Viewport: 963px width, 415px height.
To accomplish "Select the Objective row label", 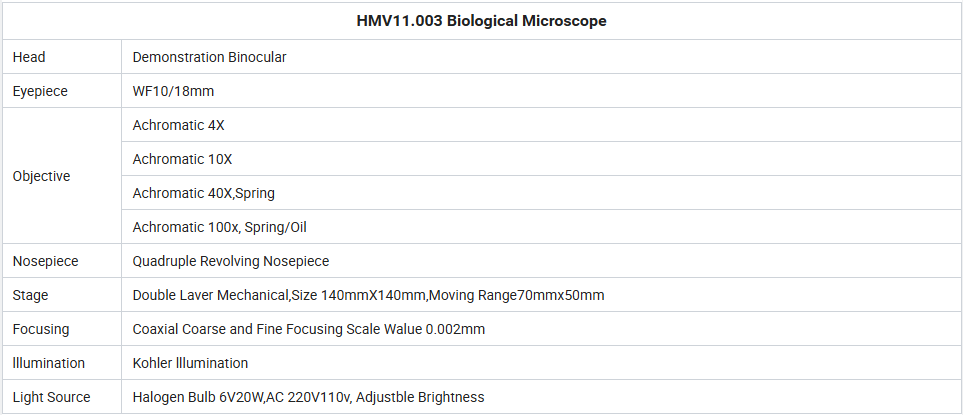I will [x=41, y=176].
